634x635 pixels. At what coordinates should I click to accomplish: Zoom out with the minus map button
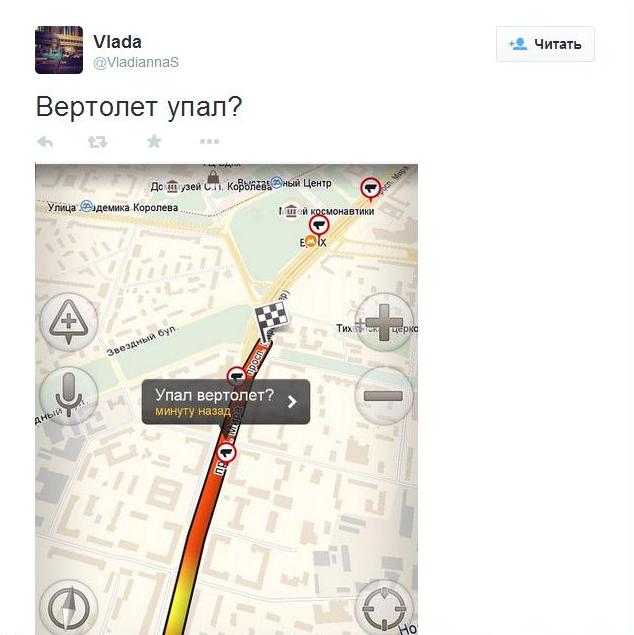point(384,396)
